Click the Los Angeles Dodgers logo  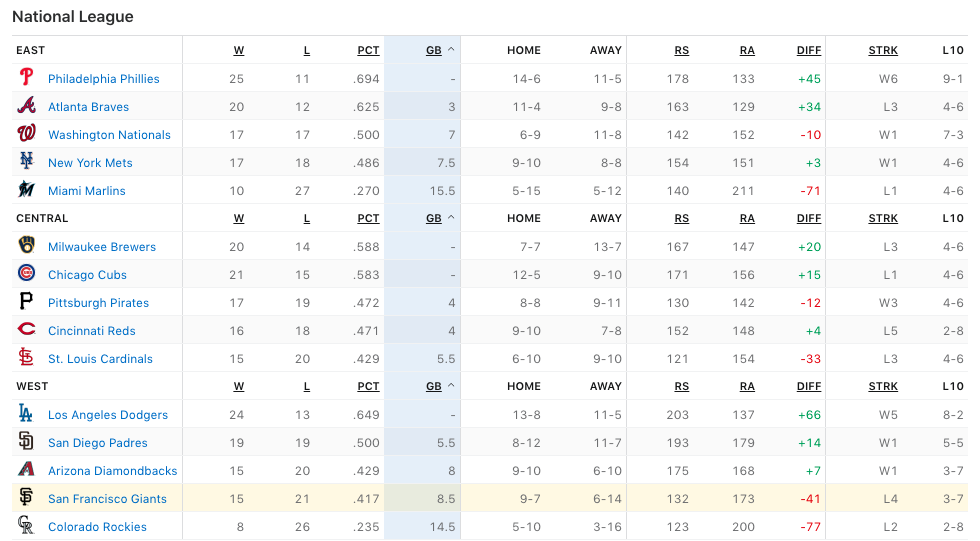coord(26,414)
